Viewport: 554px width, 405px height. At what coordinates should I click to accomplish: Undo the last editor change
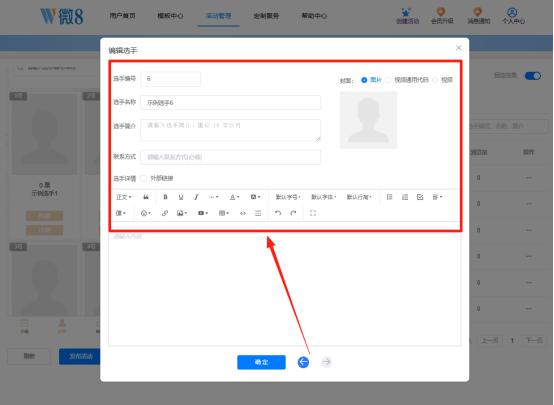278,213
